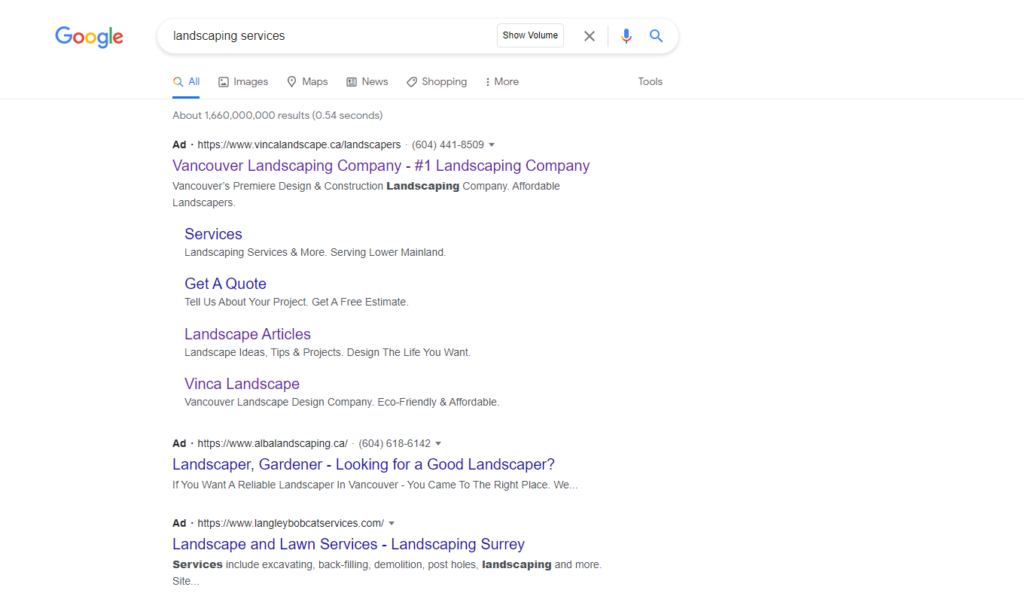This screenshot has width=1024, height=599.
Task: Open Landscaper, Gardener ad headline
Action: 363,464
